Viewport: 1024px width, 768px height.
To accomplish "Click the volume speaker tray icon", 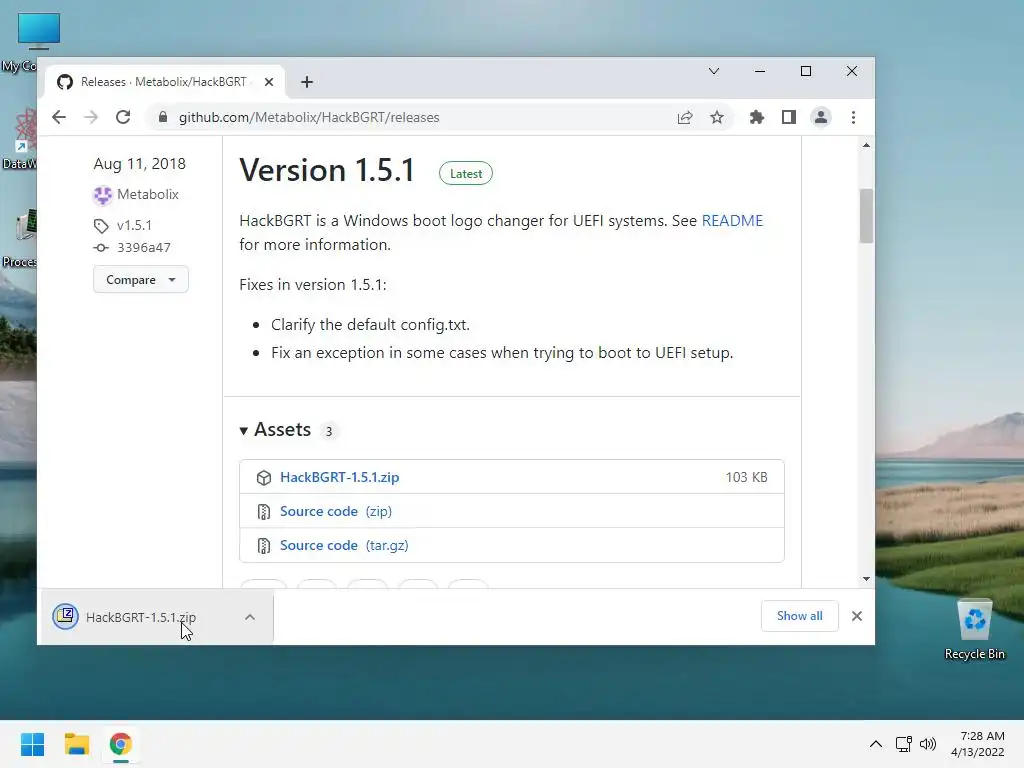I will click(927, 744).
